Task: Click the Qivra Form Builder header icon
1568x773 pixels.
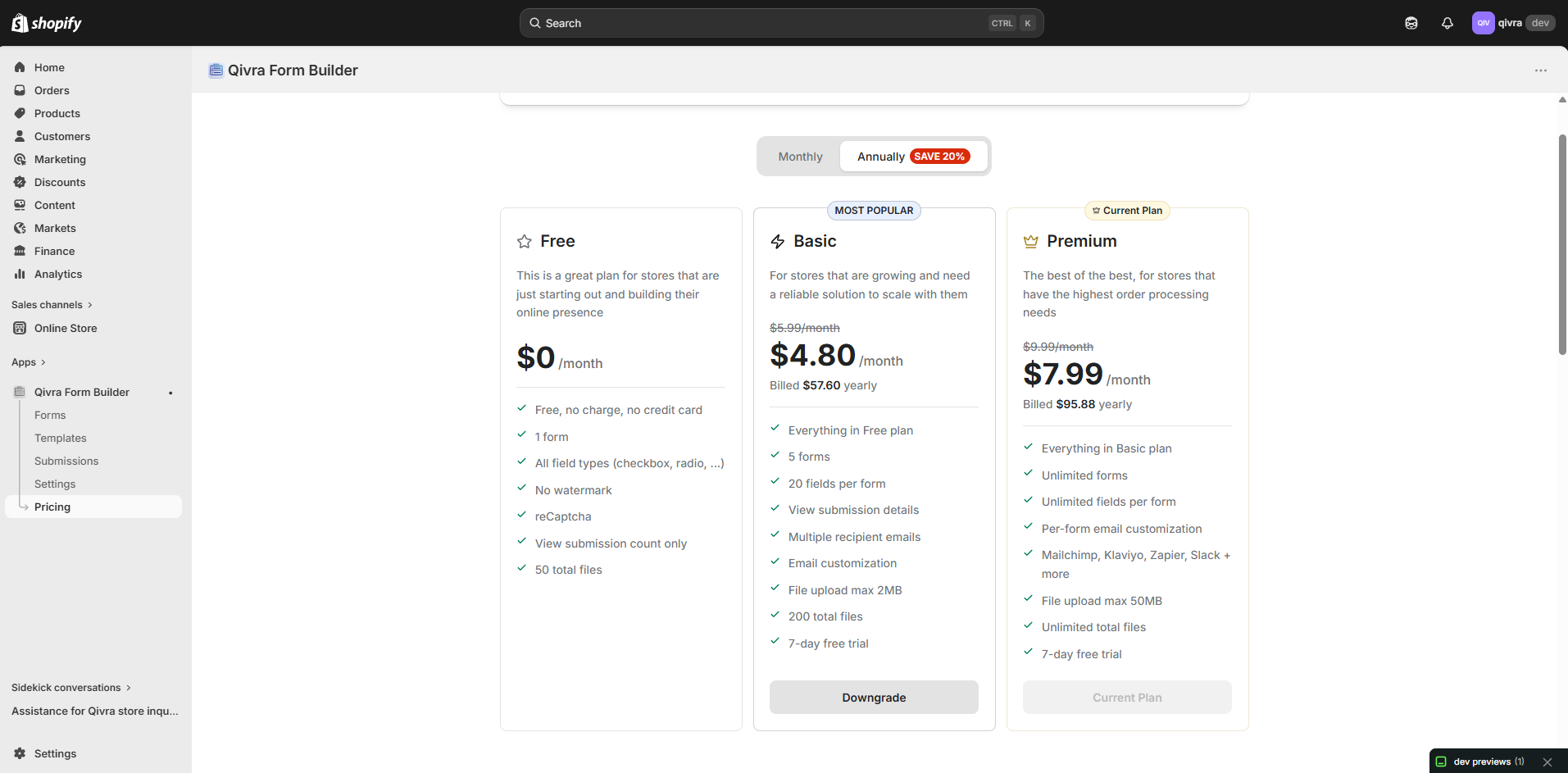Action: (216, 70)
